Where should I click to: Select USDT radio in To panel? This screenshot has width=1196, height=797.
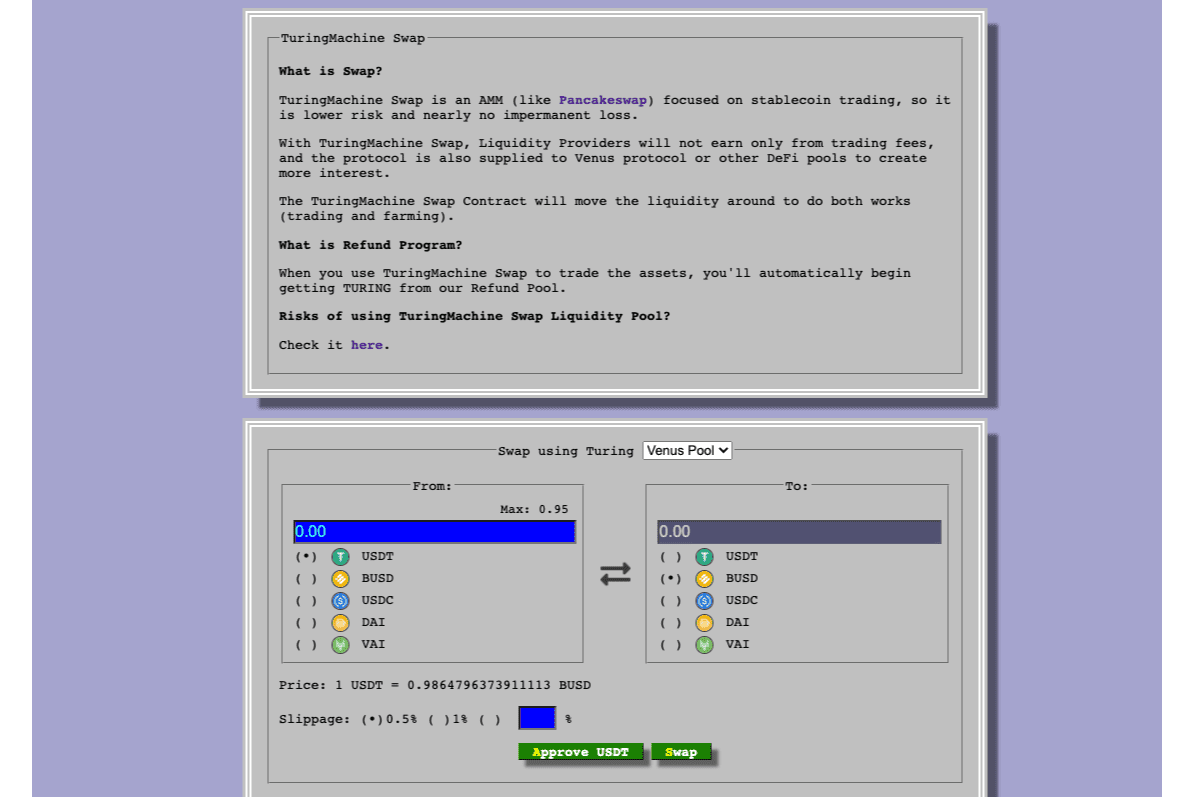670,557
